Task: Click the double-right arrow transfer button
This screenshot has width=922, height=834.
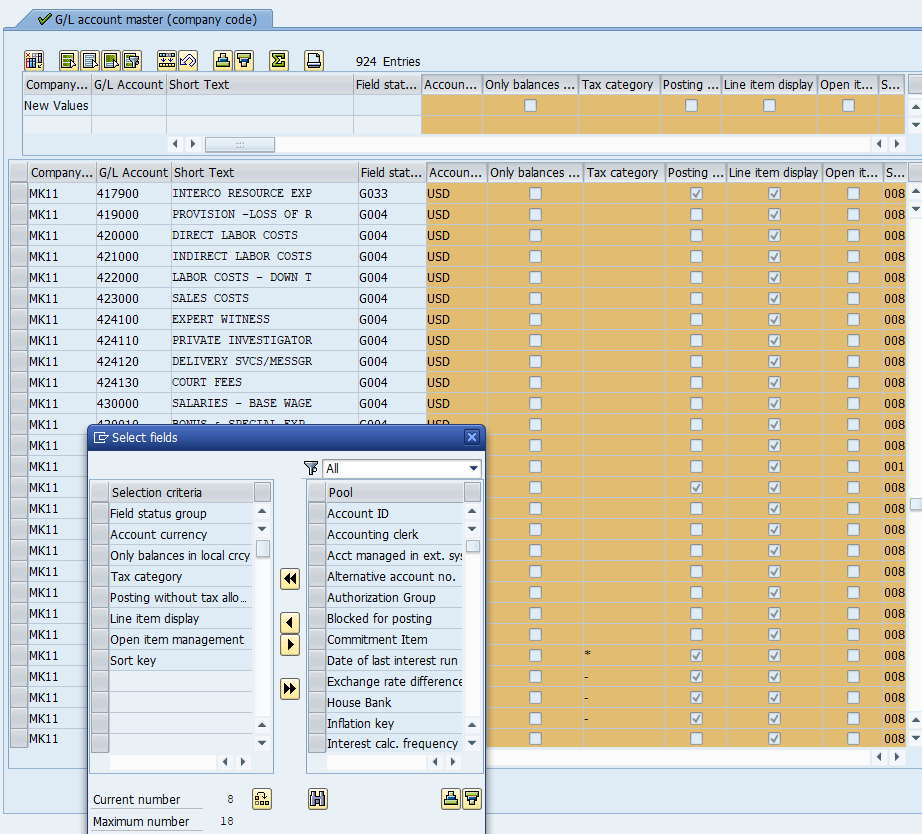Action: (x=290, y=689)
